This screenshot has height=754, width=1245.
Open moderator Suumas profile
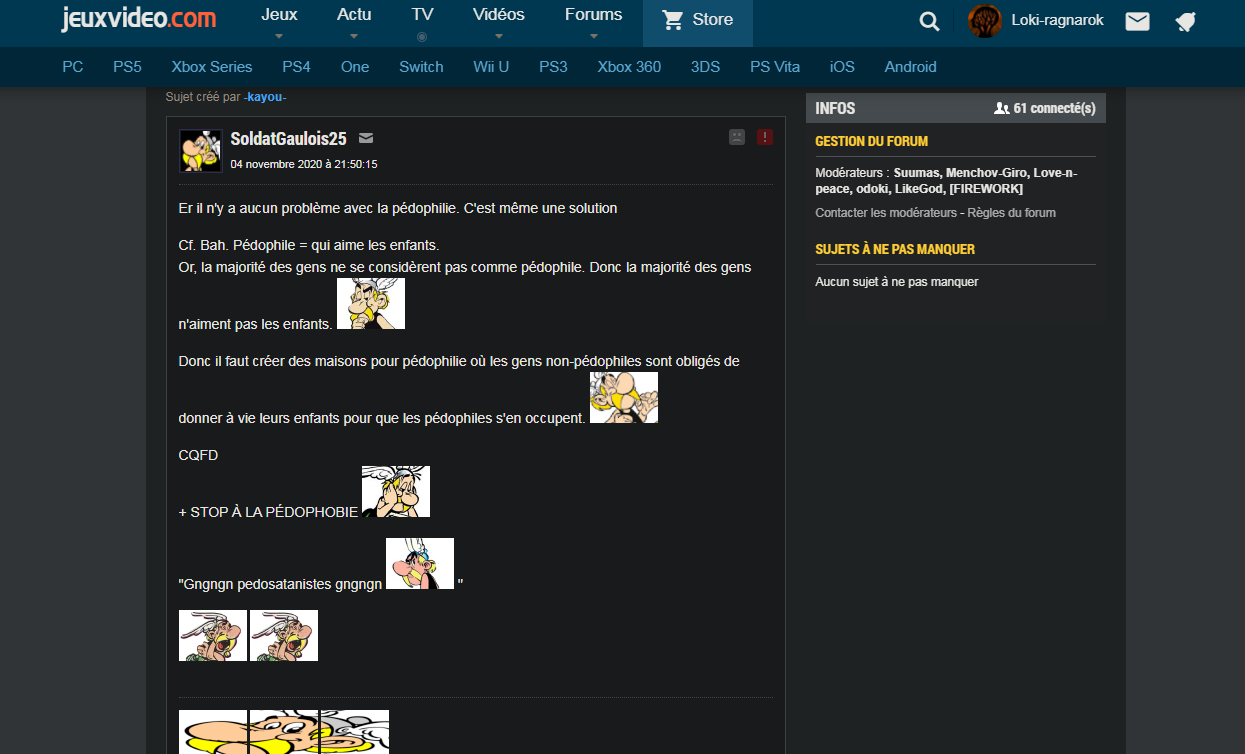(917, 173)
